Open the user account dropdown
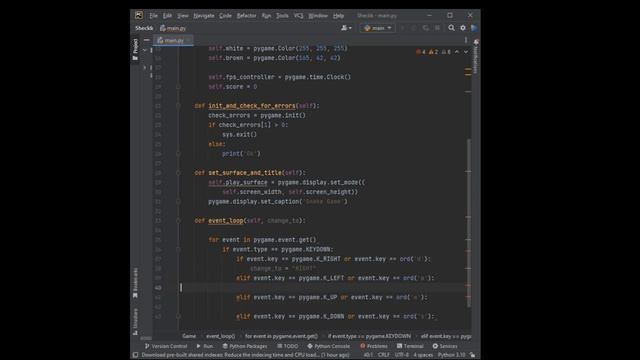Image resolution: width=640 pixels, height=360 pixels. click(x=346, y=28)
